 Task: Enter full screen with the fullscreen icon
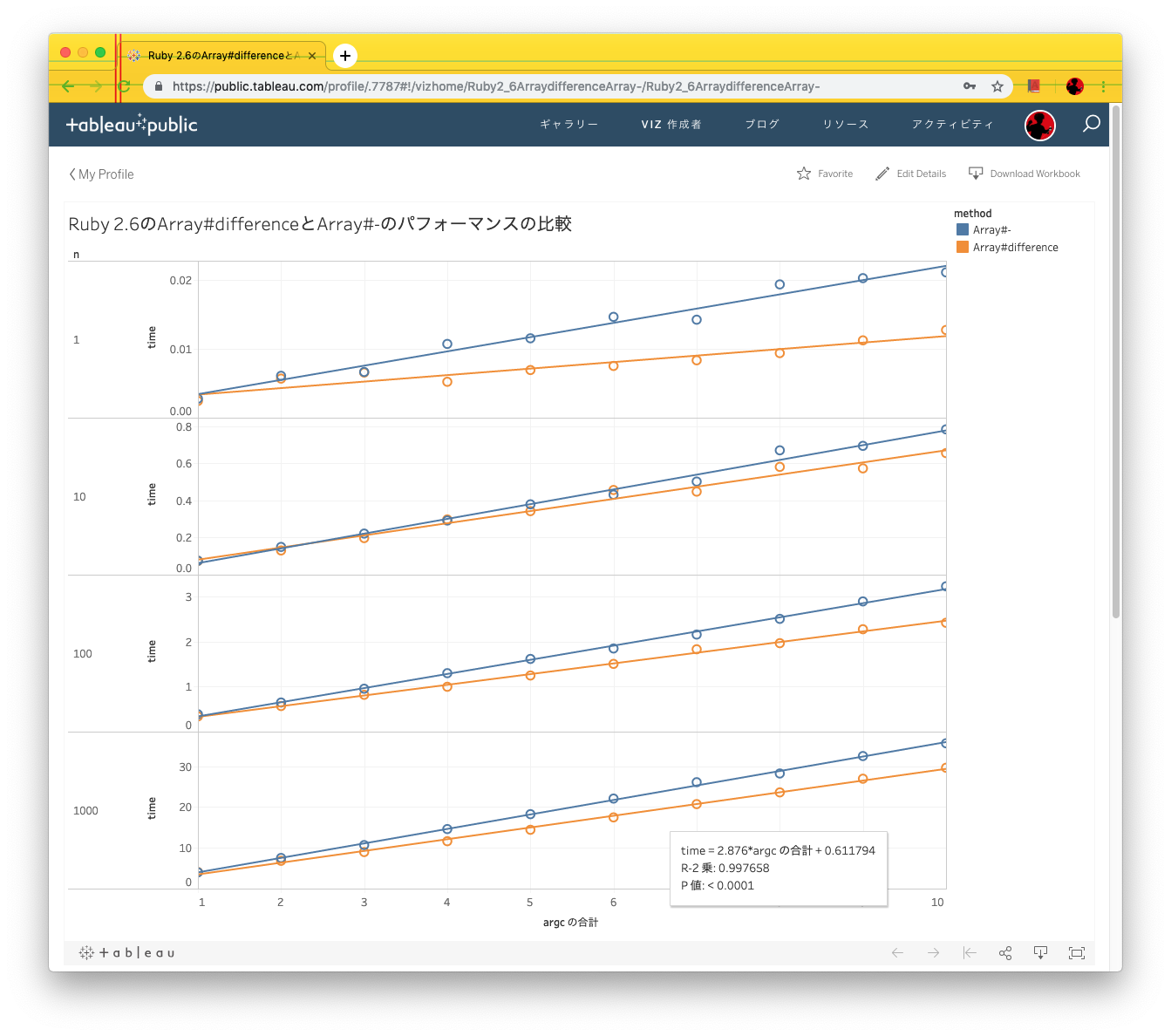click(x=1076, y=952)
